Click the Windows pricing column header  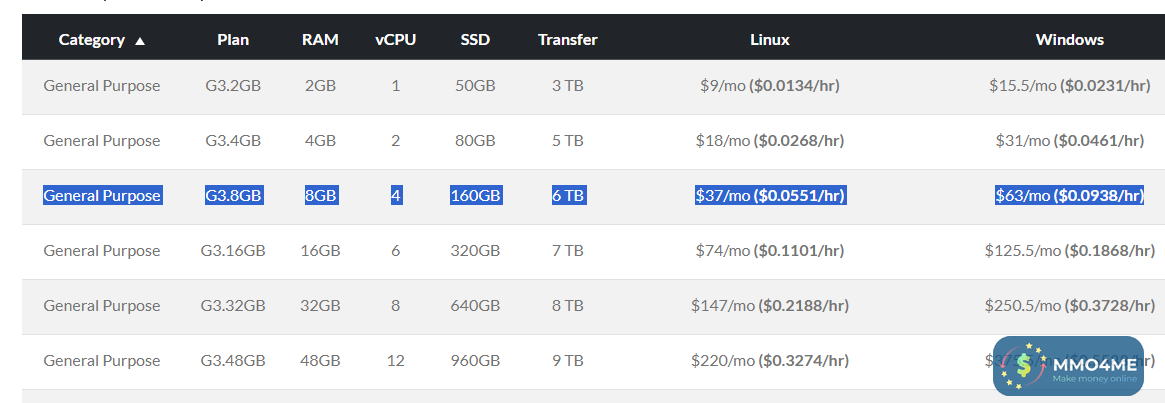coord(1069,40)
